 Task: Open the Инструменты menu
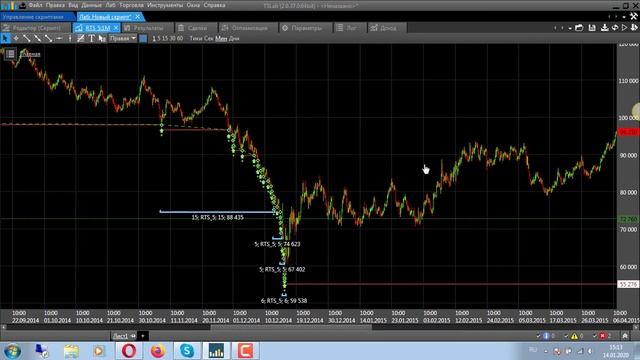[165, 5]
